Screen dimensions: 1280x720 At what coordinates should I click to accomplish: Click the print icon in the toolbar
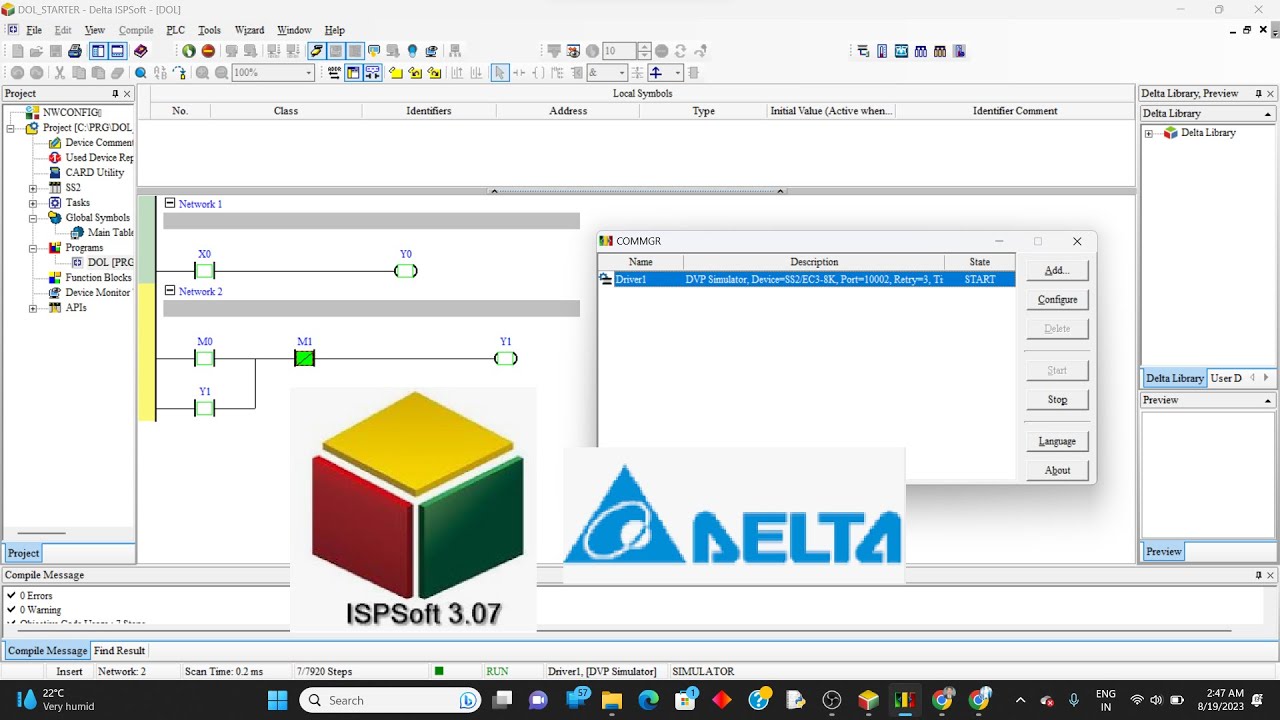[x=75, y=51]
